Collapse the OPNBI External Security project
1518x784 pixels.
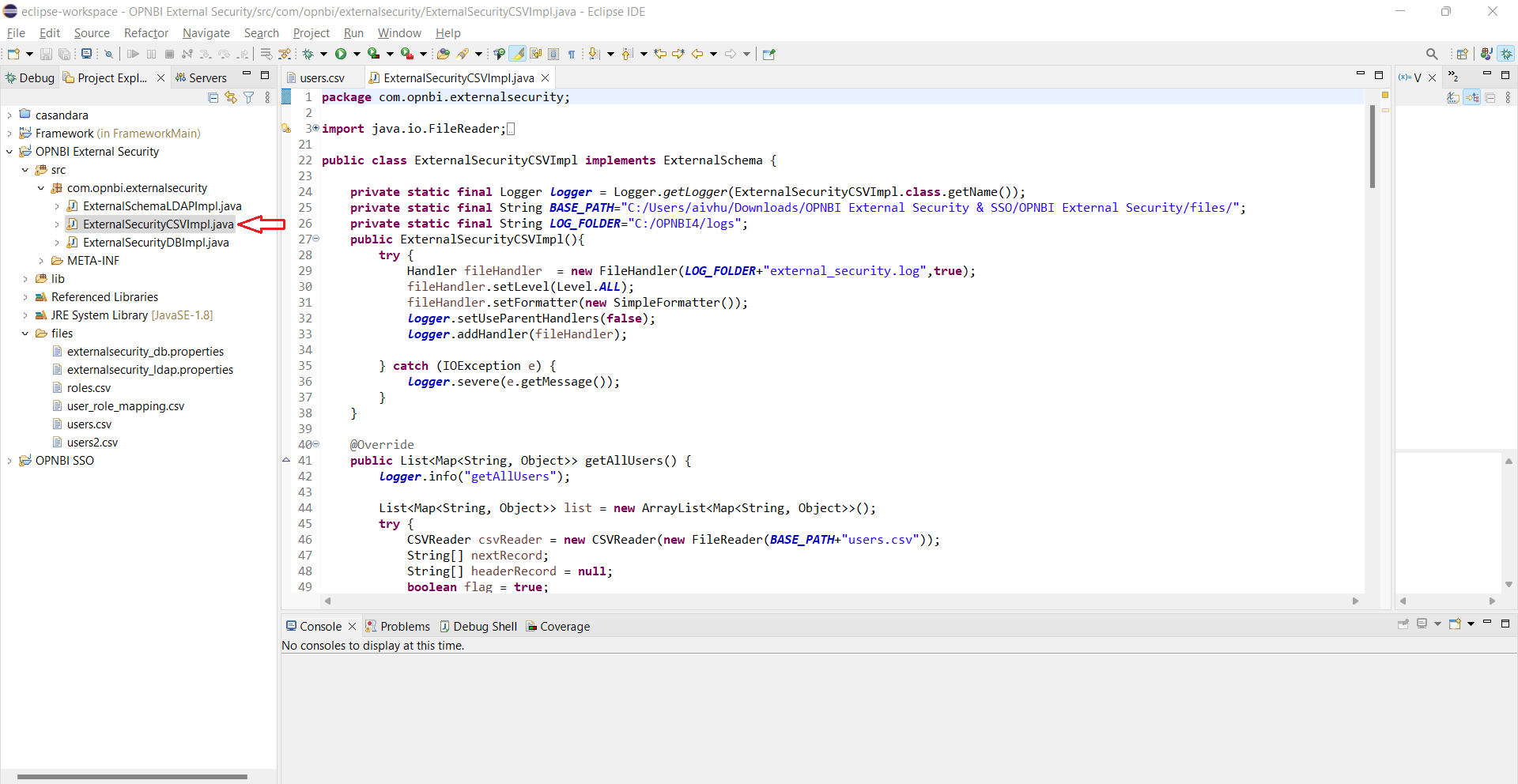coord(9,151)
